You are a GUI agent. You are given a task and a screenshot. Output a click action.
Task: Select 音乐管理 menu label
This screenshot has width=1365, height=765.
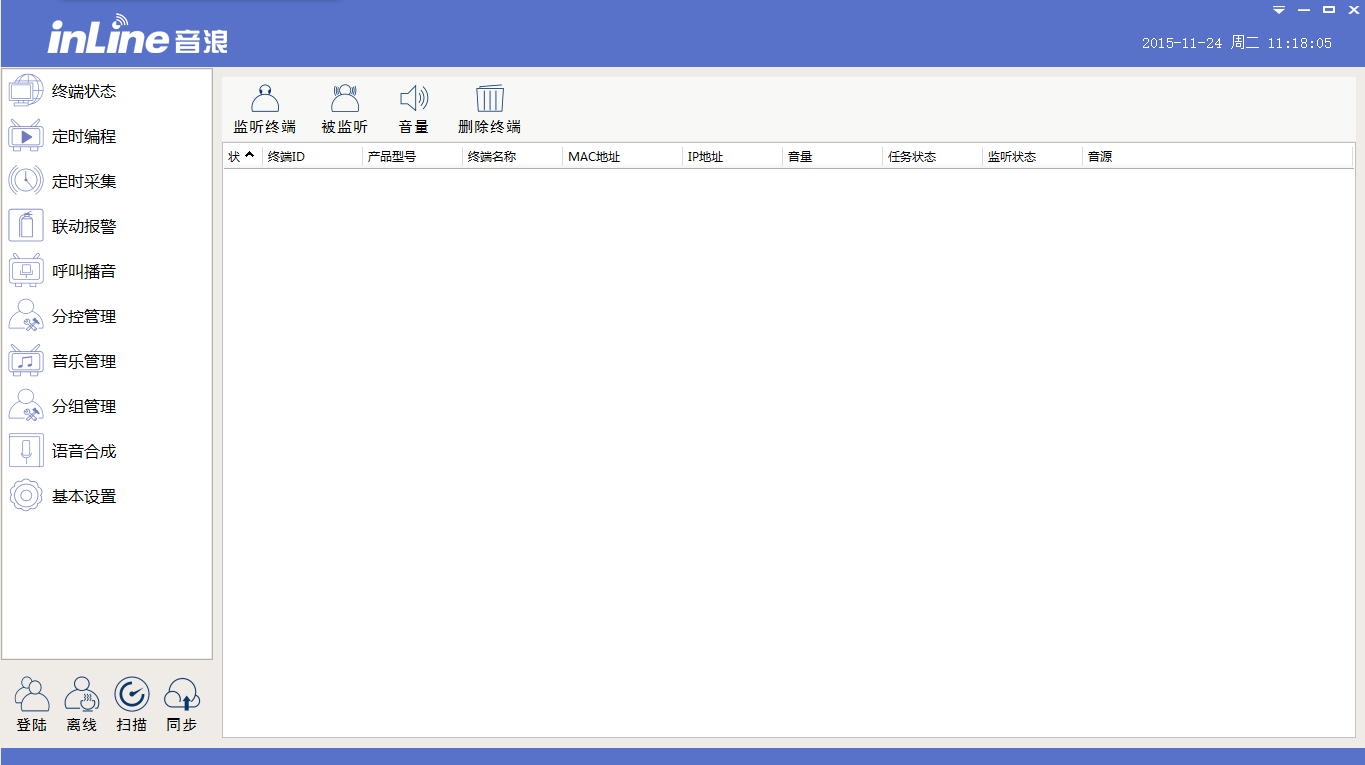pos(84,362)
